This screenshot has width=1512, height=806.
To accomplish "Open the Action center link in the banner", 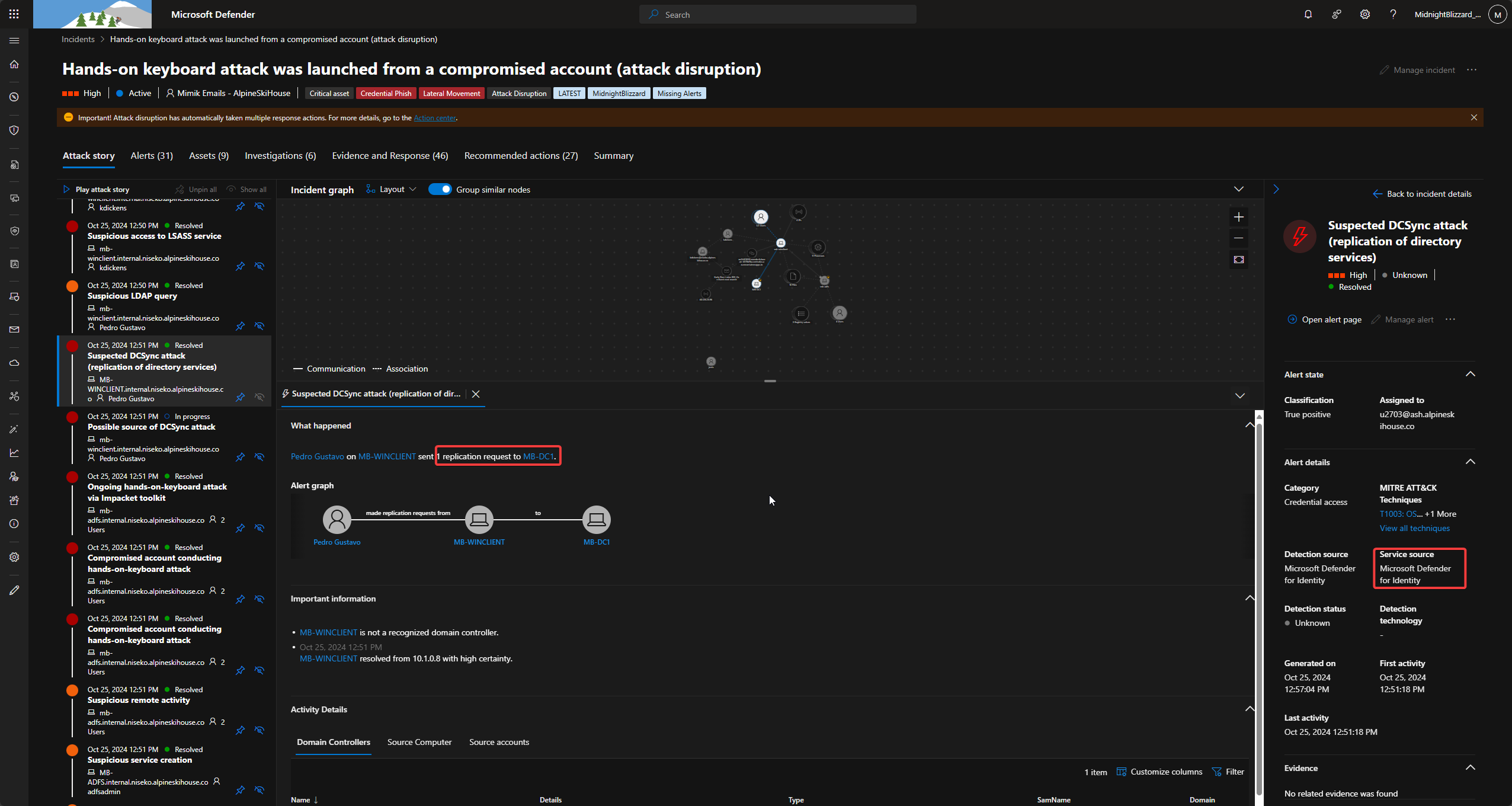I will point(435,117).
